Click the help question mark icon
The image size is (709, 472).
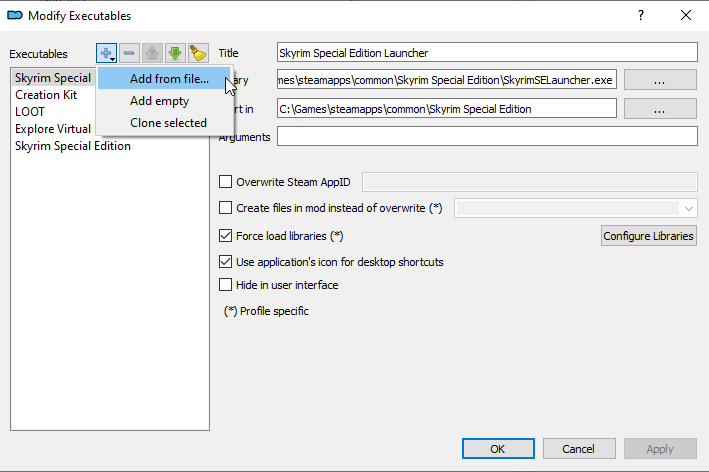(x=641, y=15)
